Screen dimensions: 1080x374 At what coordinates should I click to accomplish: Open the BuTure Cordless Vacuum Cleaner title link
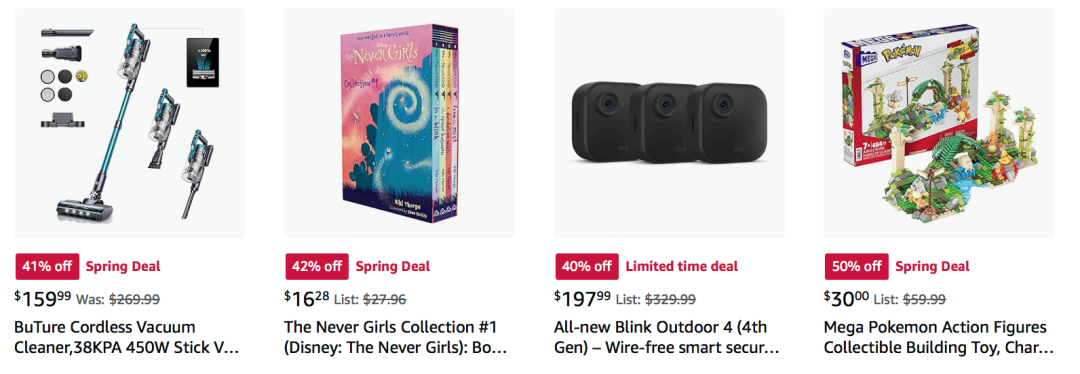pos(127,337)
